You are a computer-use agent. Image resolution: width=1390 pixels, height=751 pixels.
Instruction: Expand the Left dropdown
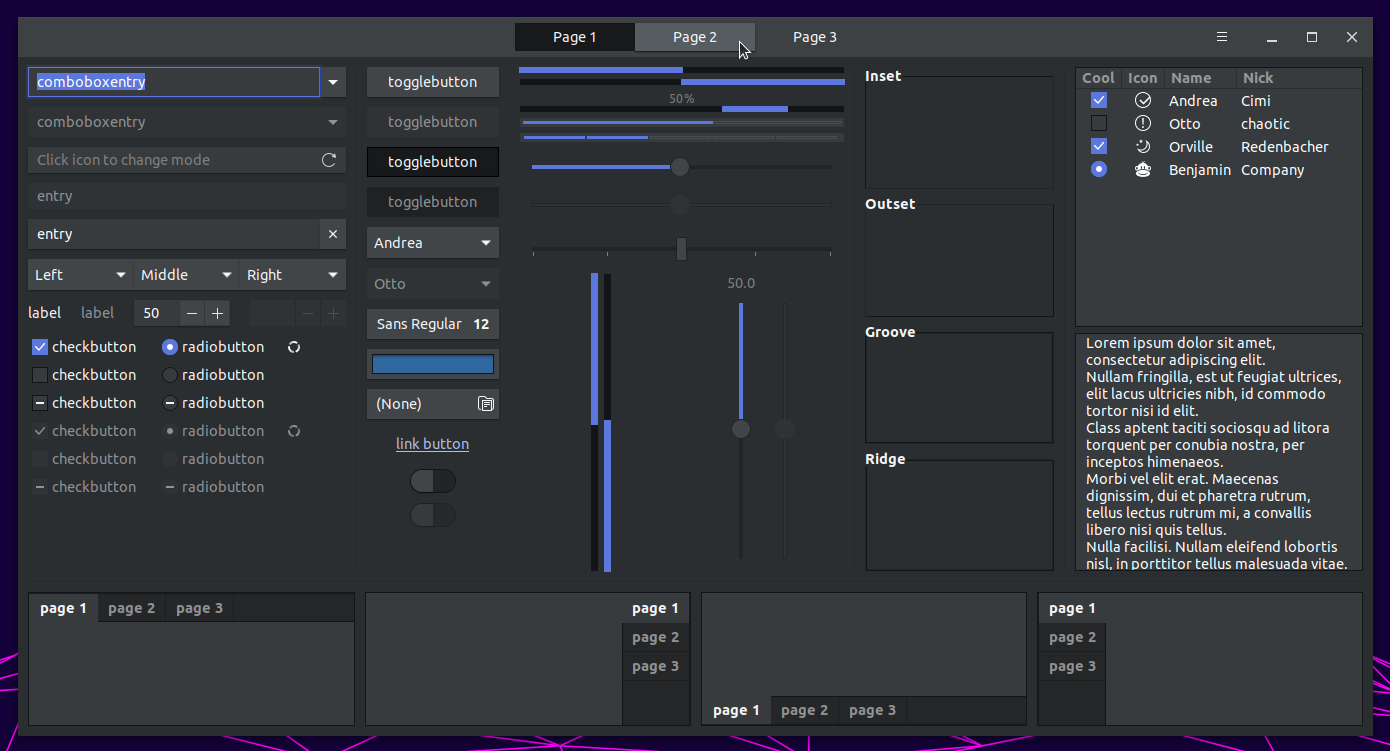(x=79, y=274)
